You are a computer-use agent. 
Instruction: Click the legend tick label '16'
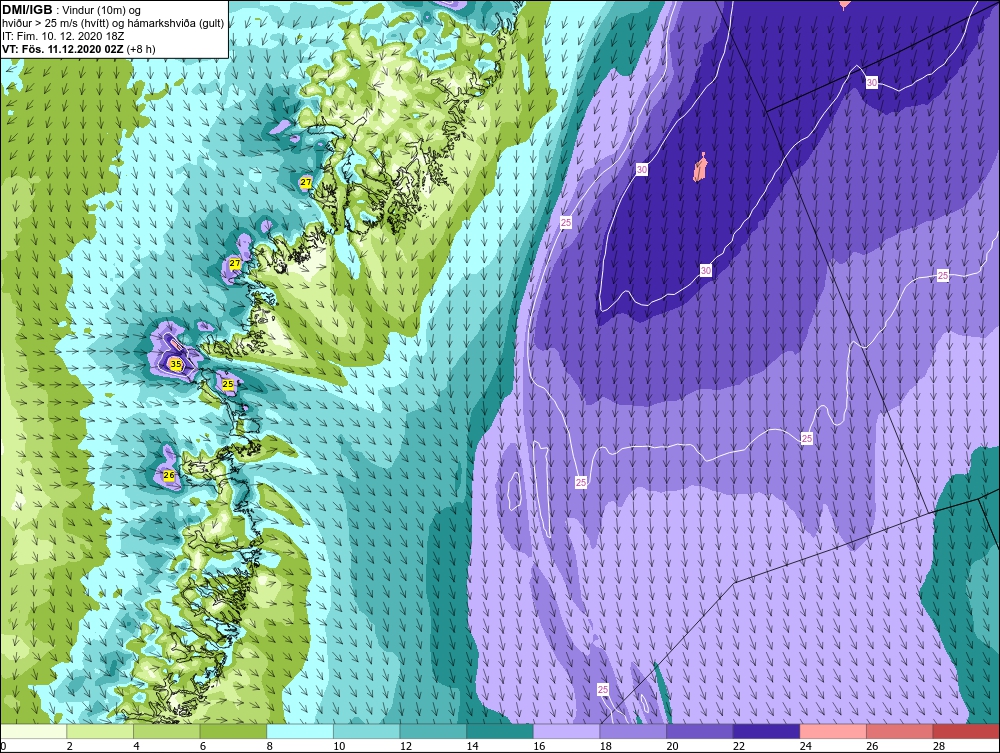540,746
